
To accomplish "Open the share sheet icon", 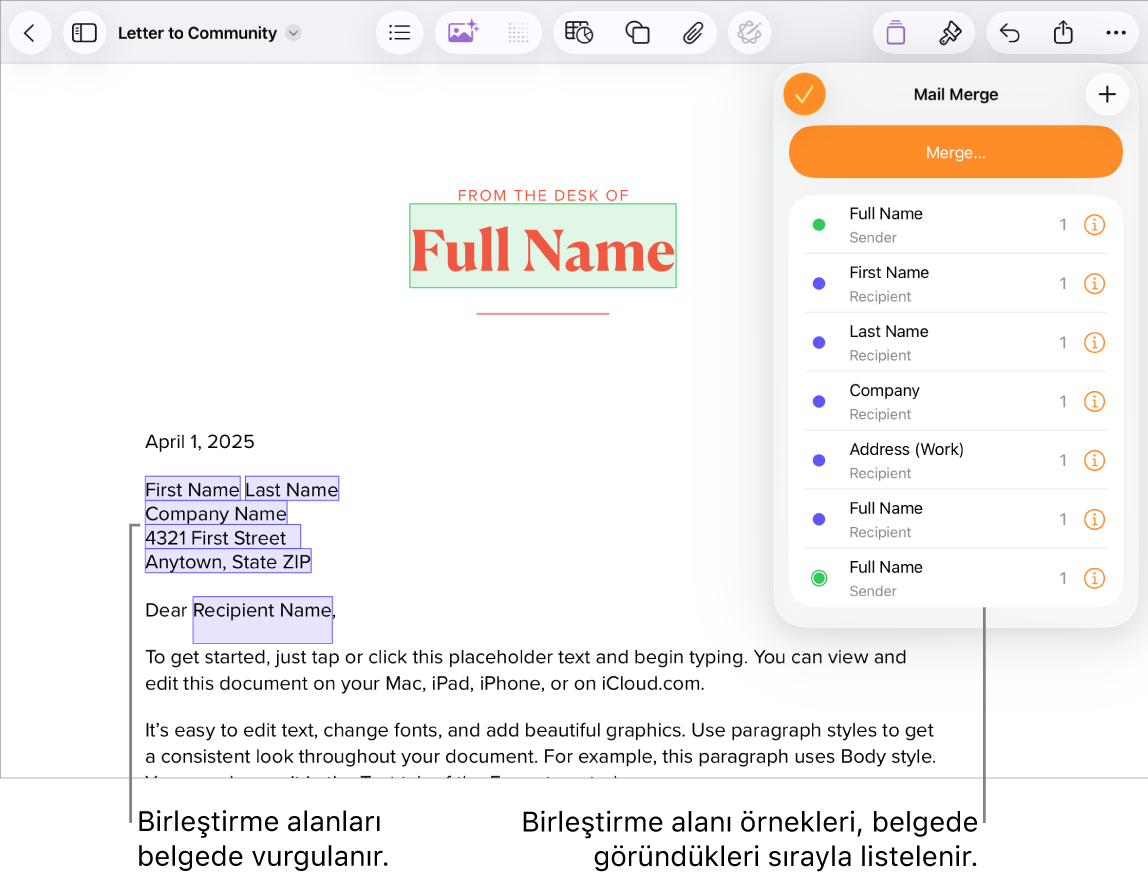I will click(x=1063, y=33).
